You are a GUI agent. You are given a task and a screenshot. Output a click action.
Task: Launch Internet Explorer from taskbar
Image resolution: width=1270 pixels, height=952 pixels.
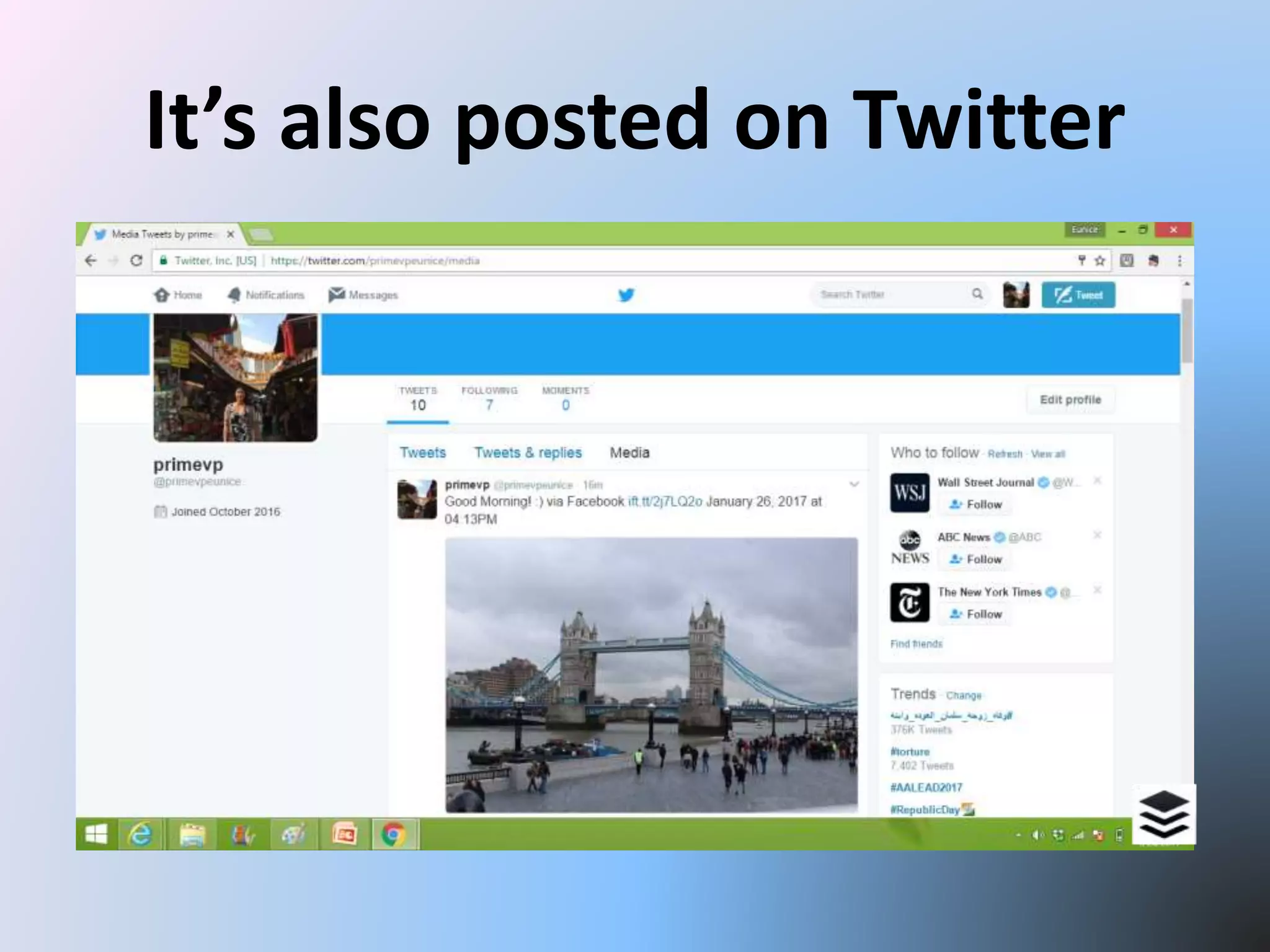coord(140,835)
